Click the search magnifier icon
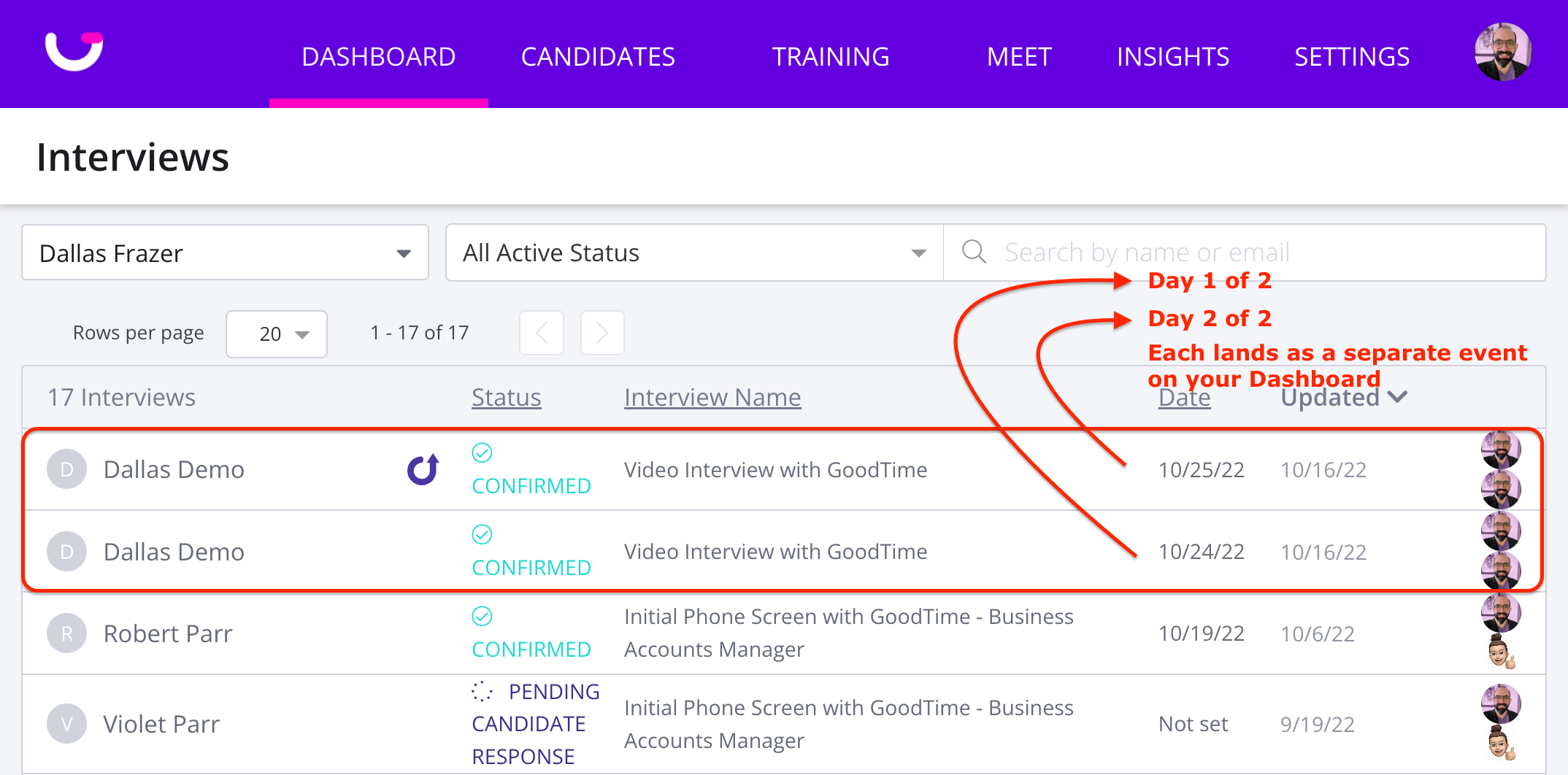Screen dimensions: 1568x775 tap(974, 252)
